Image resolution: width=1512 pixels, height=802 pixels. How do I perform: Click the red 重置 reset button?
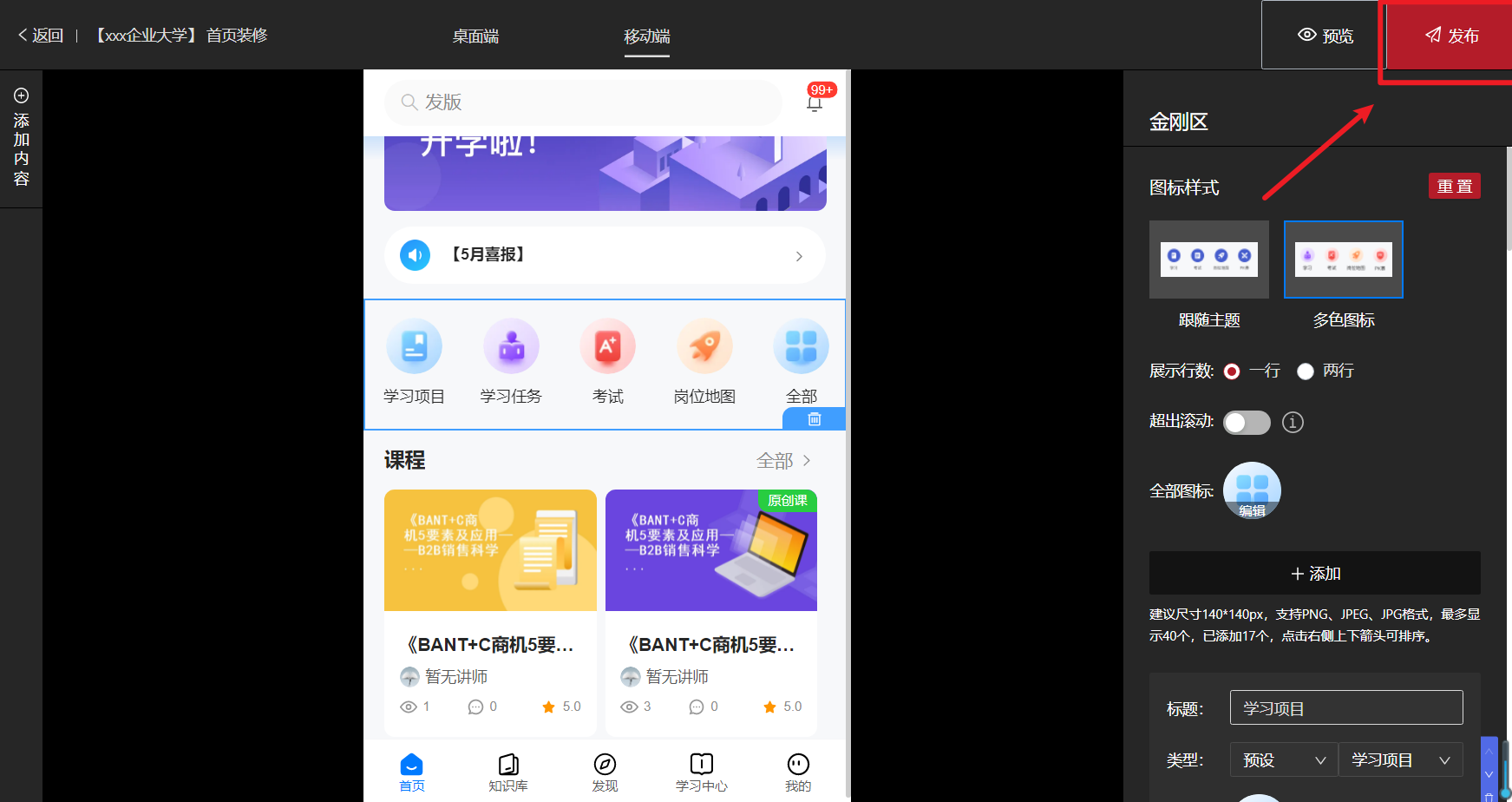[1455, 187]
